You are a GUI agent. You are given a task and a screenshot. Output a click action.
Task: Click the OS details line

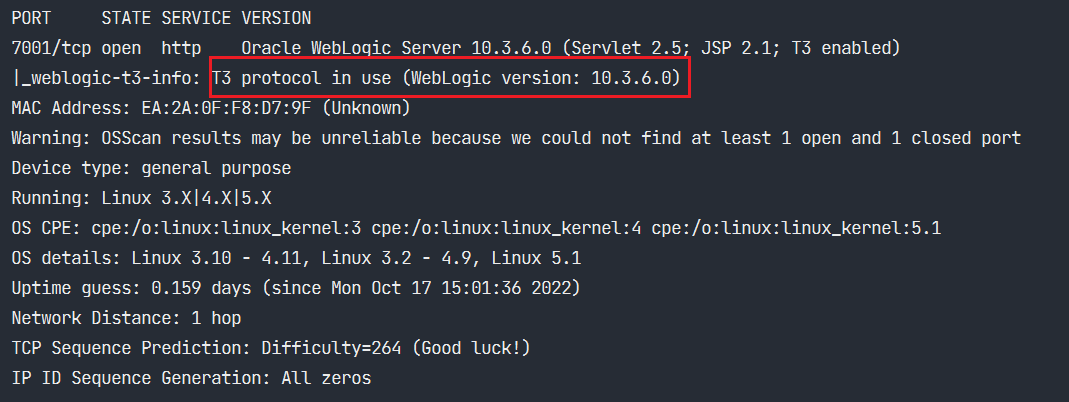click(296, 258)
